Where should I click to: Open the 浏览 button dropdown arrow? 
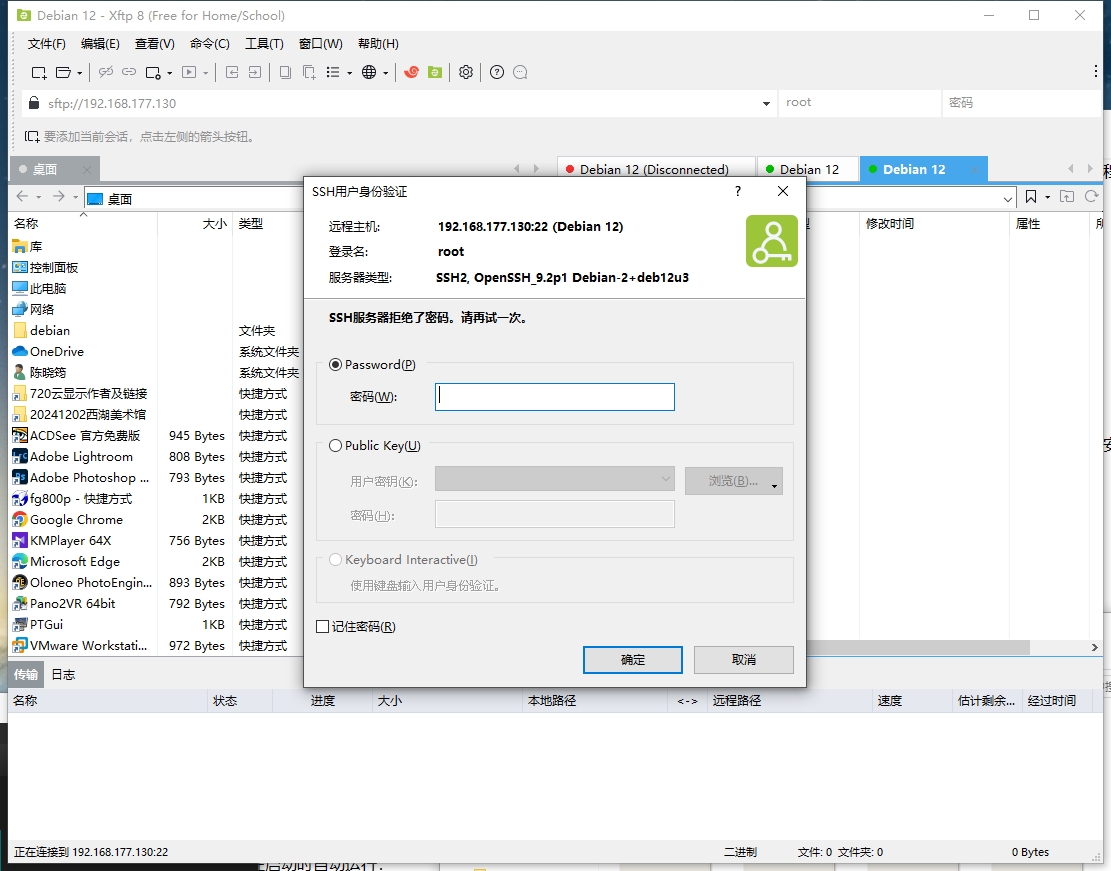pos(774,485)
